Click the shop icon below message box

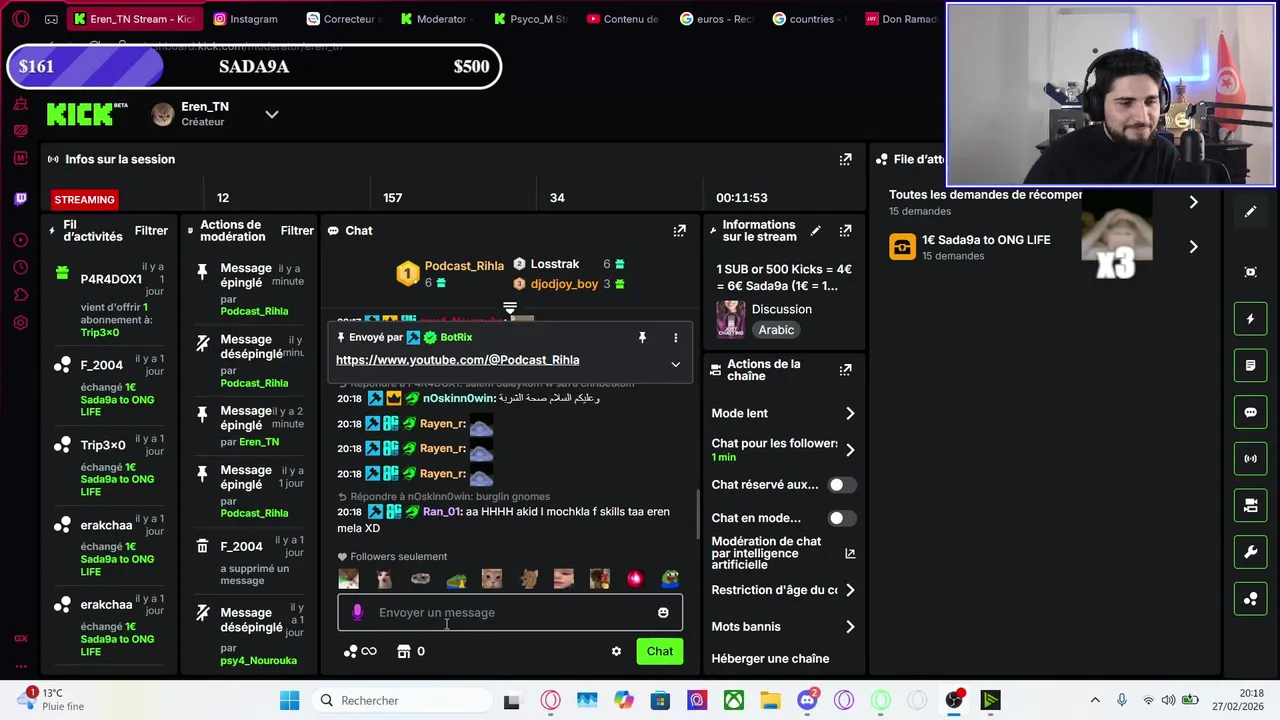click(404, 651)
